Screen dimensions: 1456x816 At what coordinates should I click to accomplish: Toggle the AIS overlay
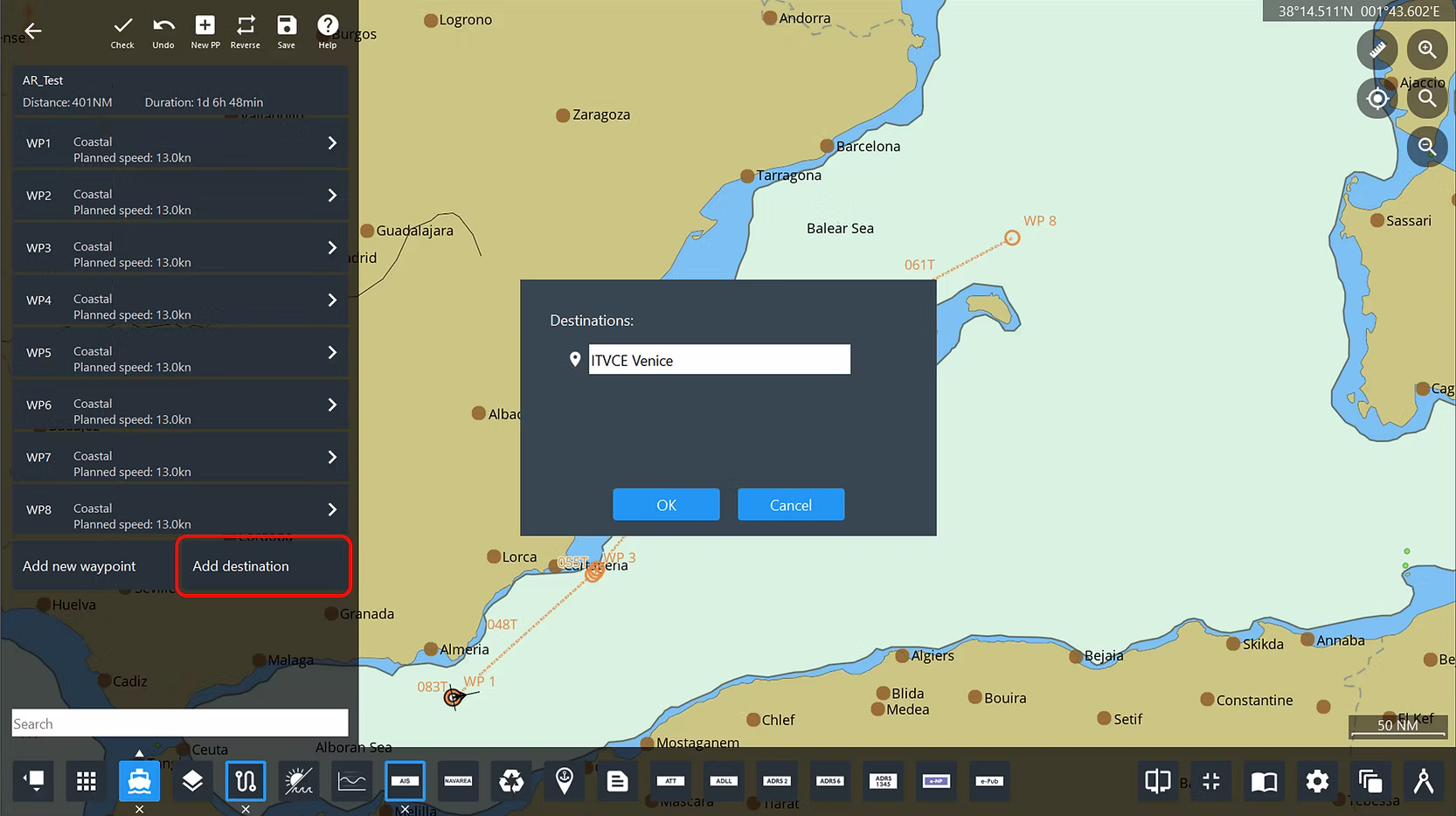[405, 781]
